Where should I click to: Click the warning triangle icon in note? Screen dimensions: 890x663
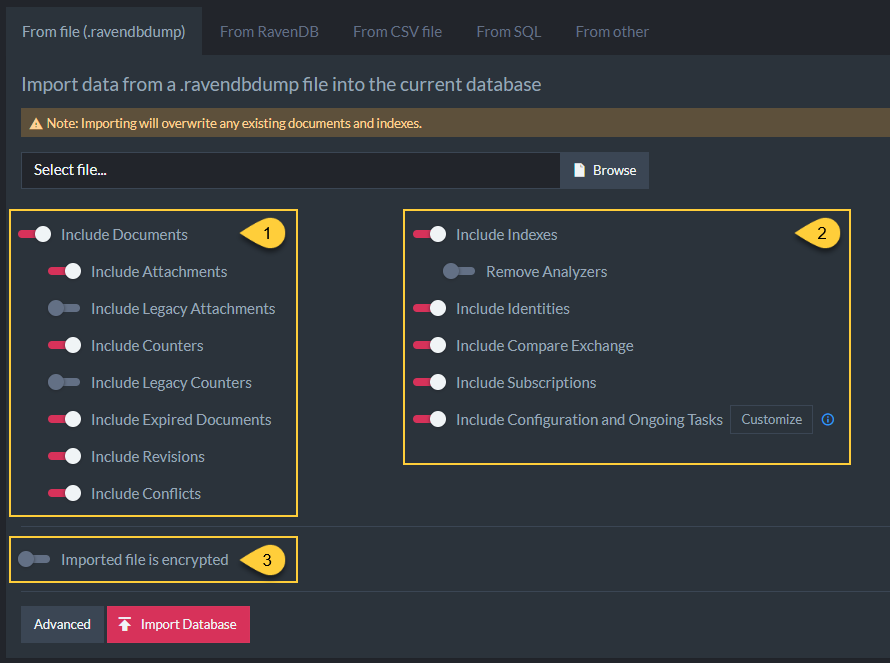click(x=36, y=123)
